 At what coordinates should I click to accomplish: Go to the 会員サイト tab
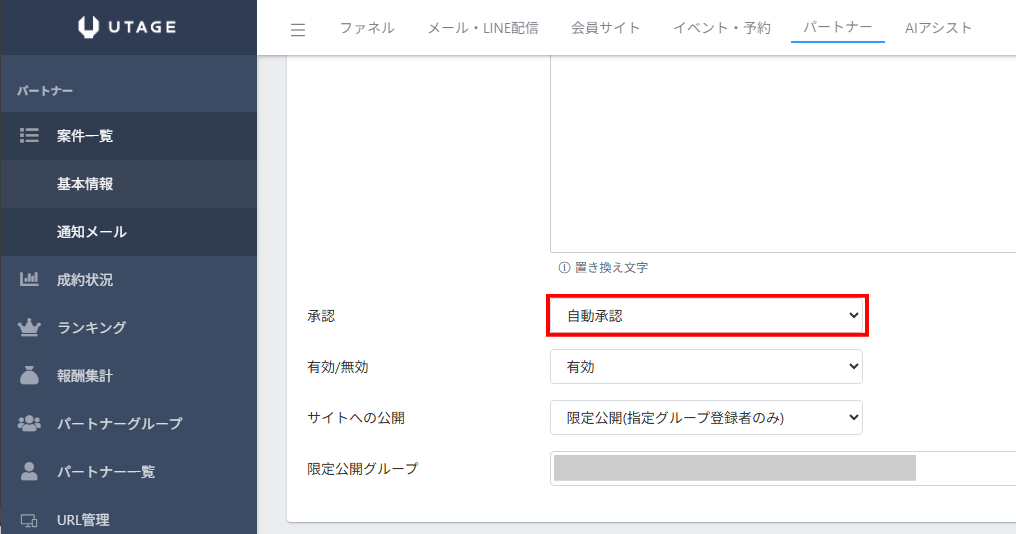pos(605,28)
